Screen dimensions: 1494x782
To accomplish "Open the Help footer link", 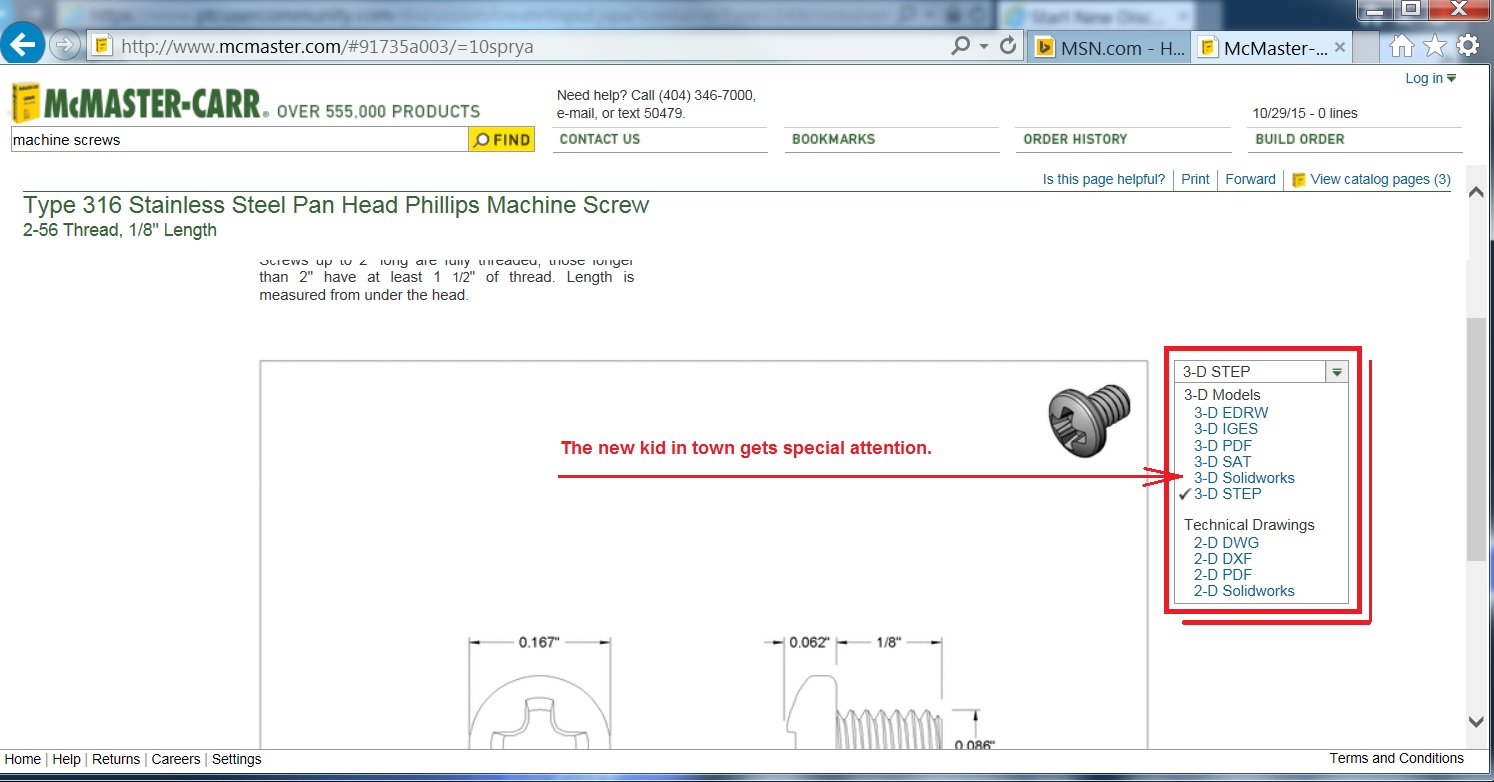I will (66, 759).
